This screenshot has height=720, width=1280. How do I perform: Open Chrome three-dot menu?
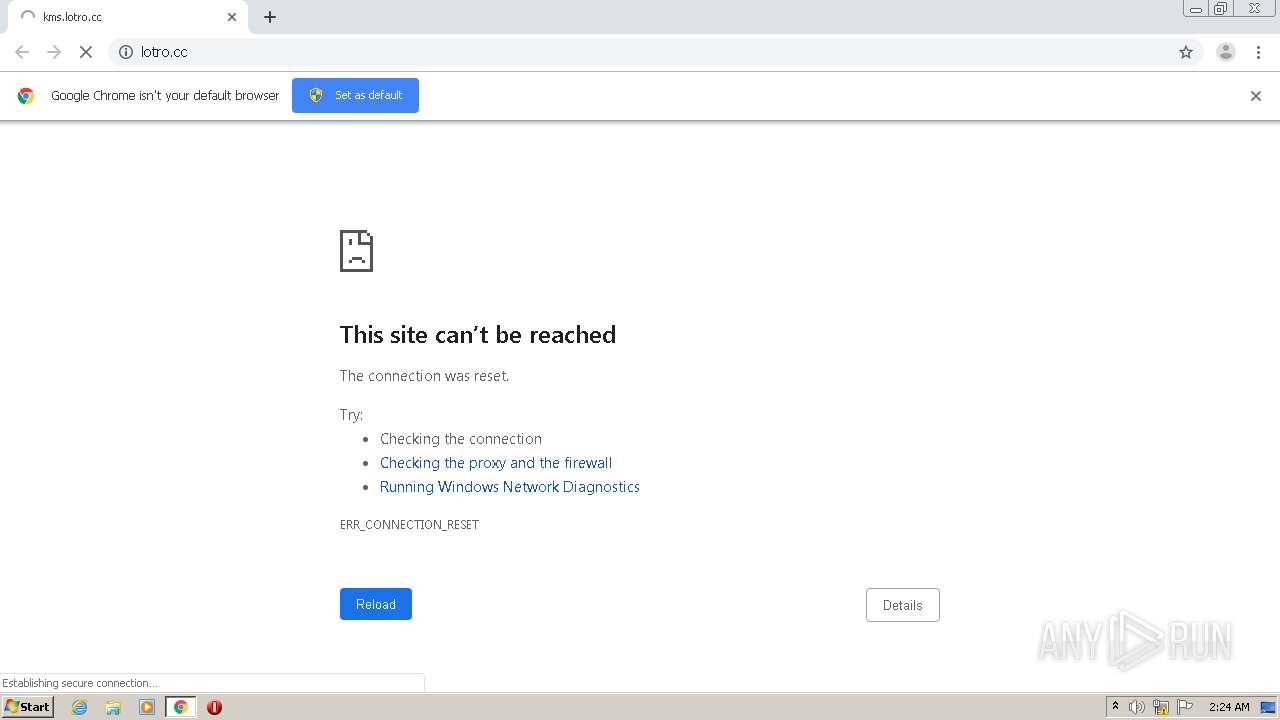(x=1258, y=52)
